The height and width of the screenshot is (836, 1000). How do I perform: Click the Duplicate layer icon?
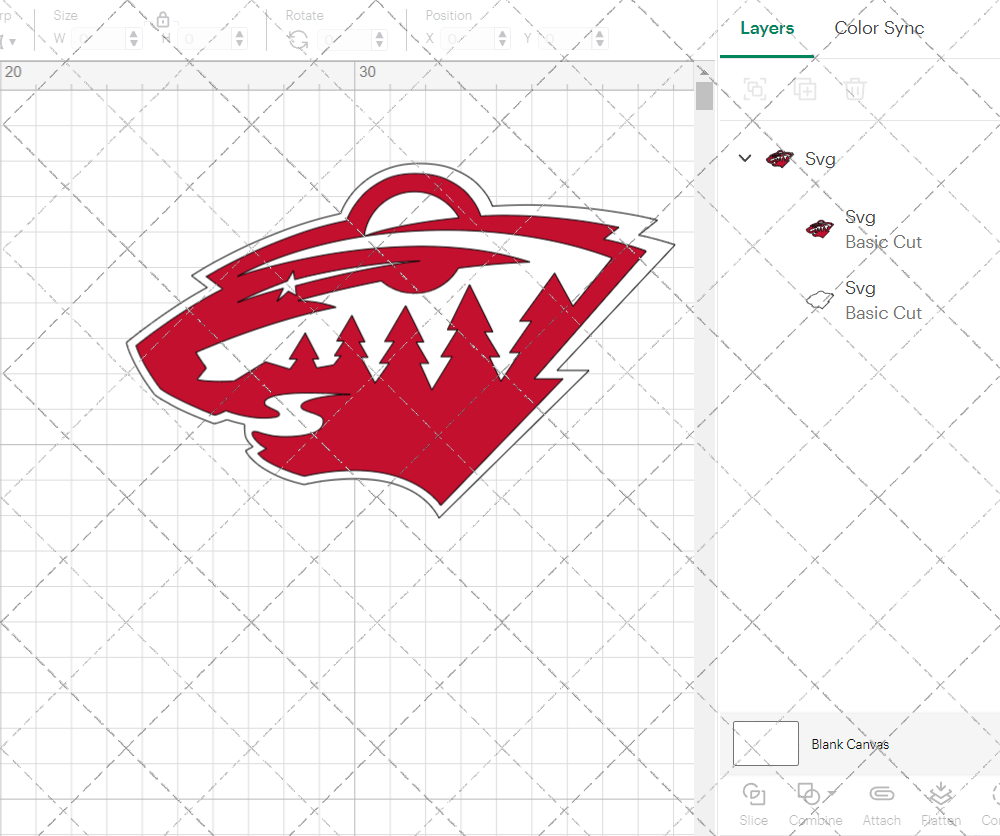805,89
